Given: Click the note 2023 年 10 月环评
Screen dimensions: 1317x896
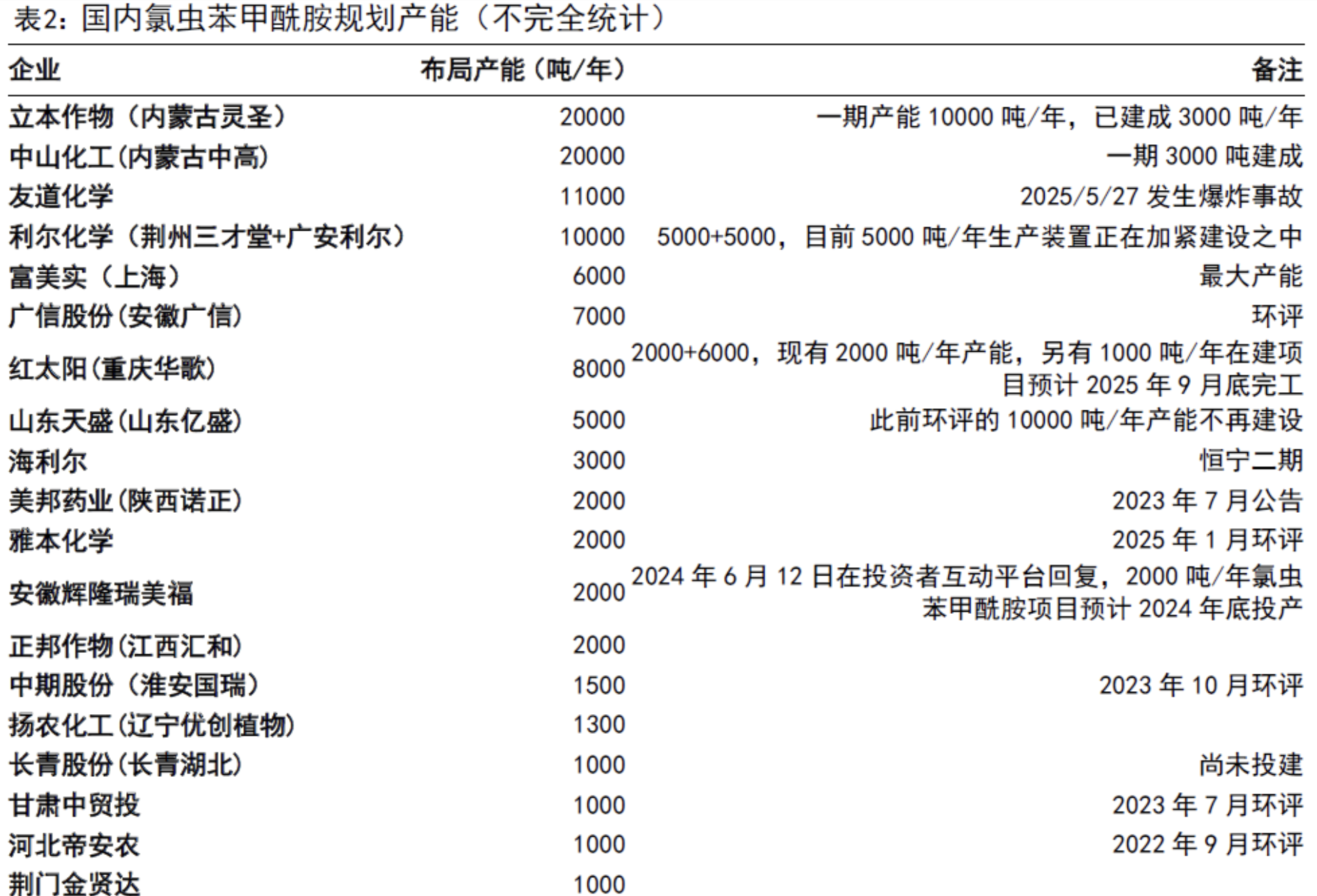Looking at the screenshot, I should click(1201, 686).
